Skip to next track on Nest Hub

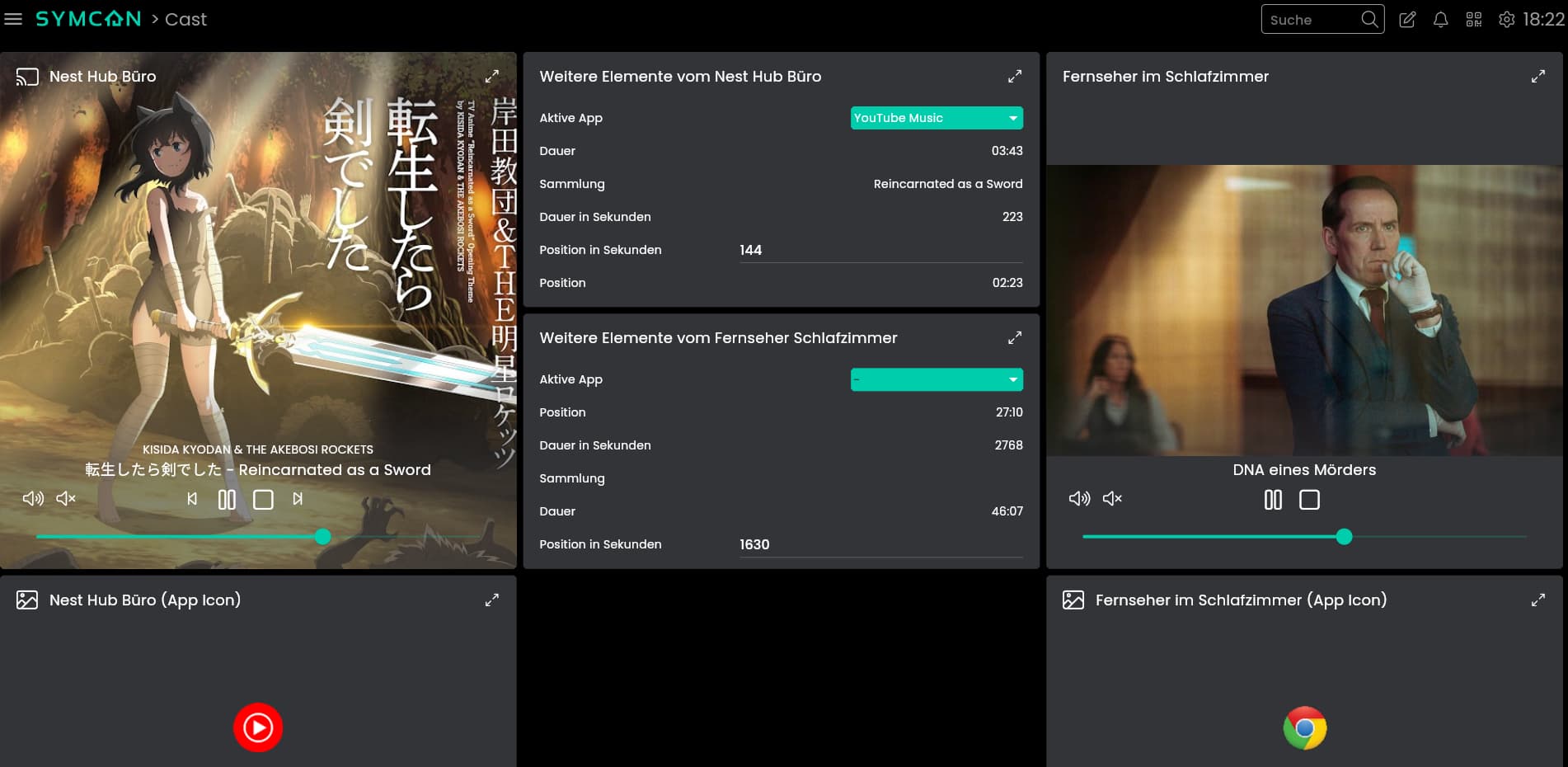pyautogui.click(x=298, y=499)
